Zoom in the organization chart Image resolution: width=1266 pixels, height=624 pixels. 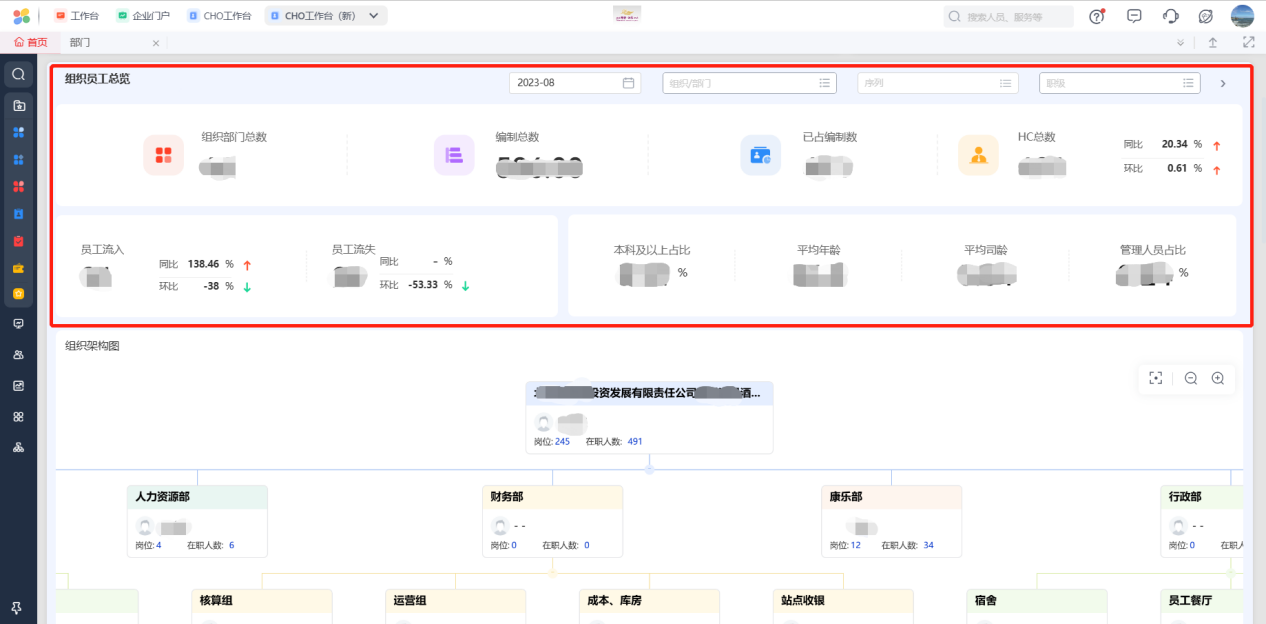click(1218, 378)
